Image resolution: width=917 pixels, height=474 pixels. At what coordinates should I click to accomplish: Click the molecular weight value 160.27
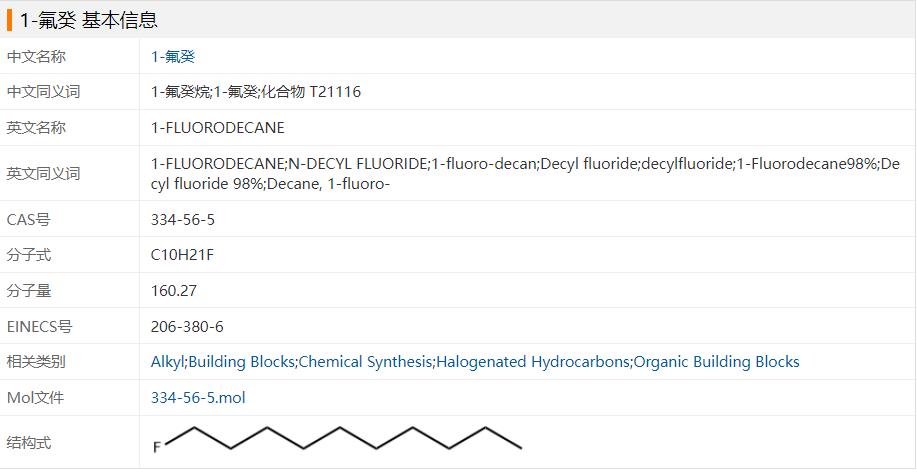point(174,291)
